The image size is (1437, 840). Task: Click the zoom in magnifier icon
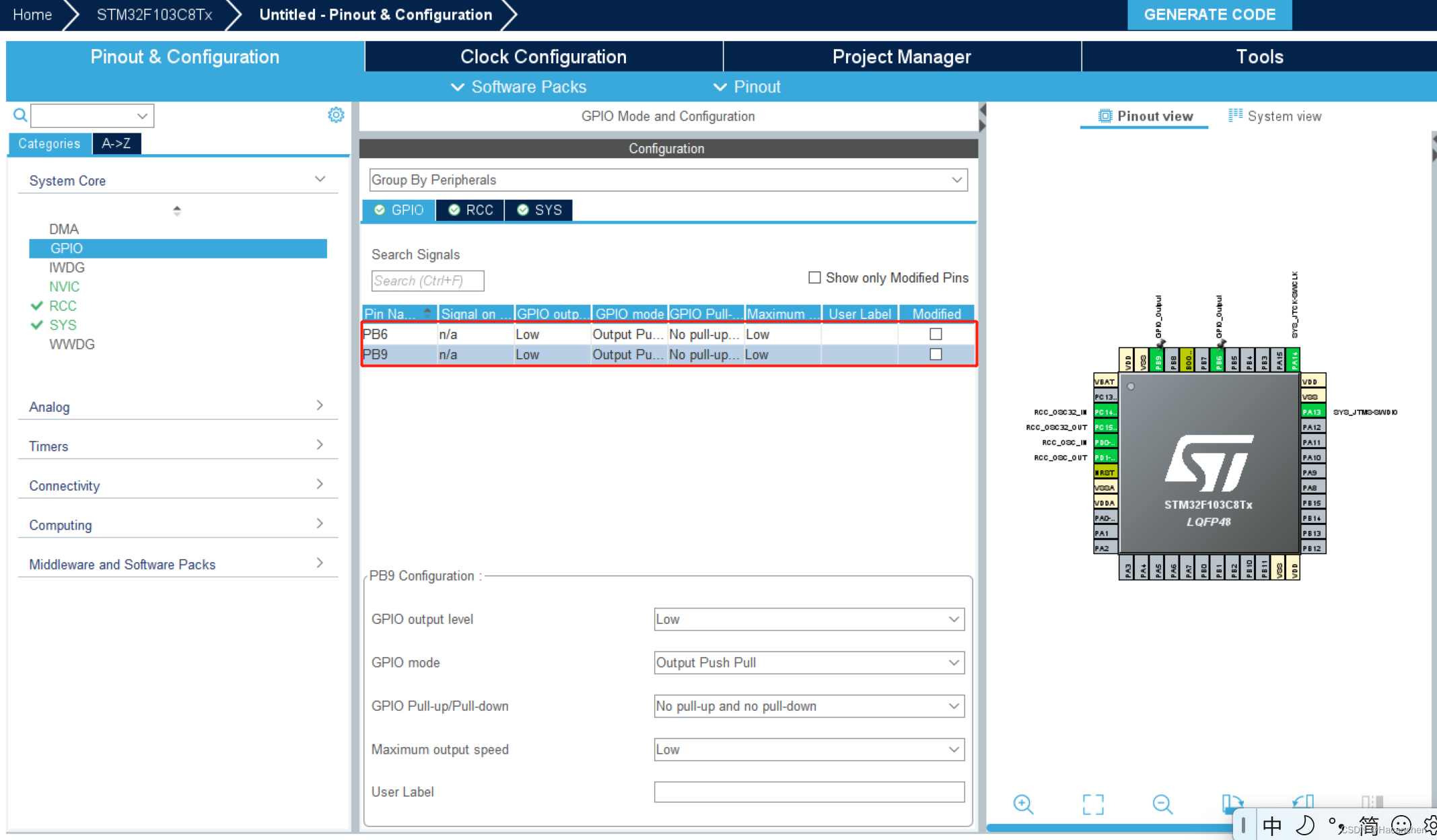point(1023,804)
